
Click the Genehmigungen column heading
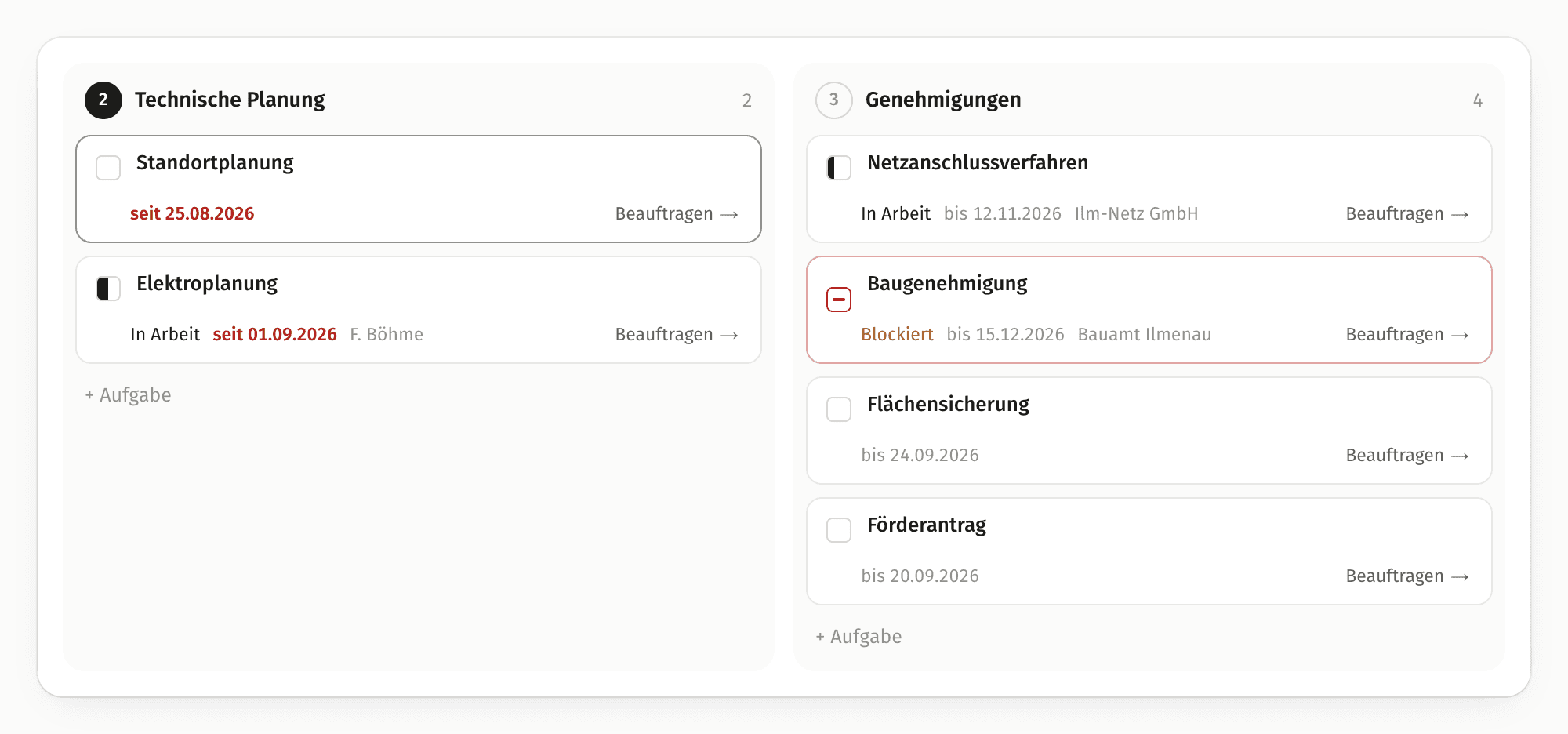(x=943, y=100)
